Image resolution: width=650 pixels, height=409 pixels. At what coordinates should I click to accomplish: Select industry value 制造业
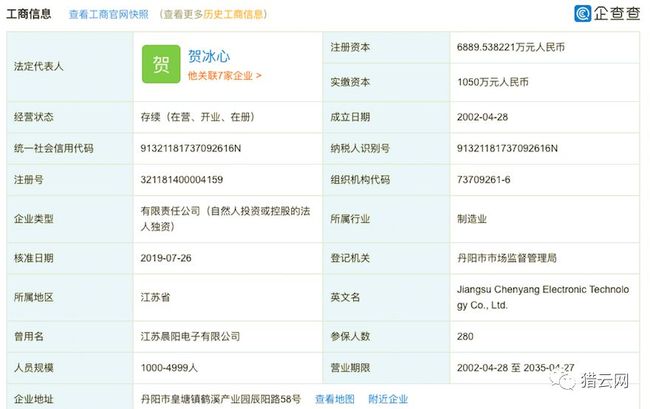tap(472, 219)
